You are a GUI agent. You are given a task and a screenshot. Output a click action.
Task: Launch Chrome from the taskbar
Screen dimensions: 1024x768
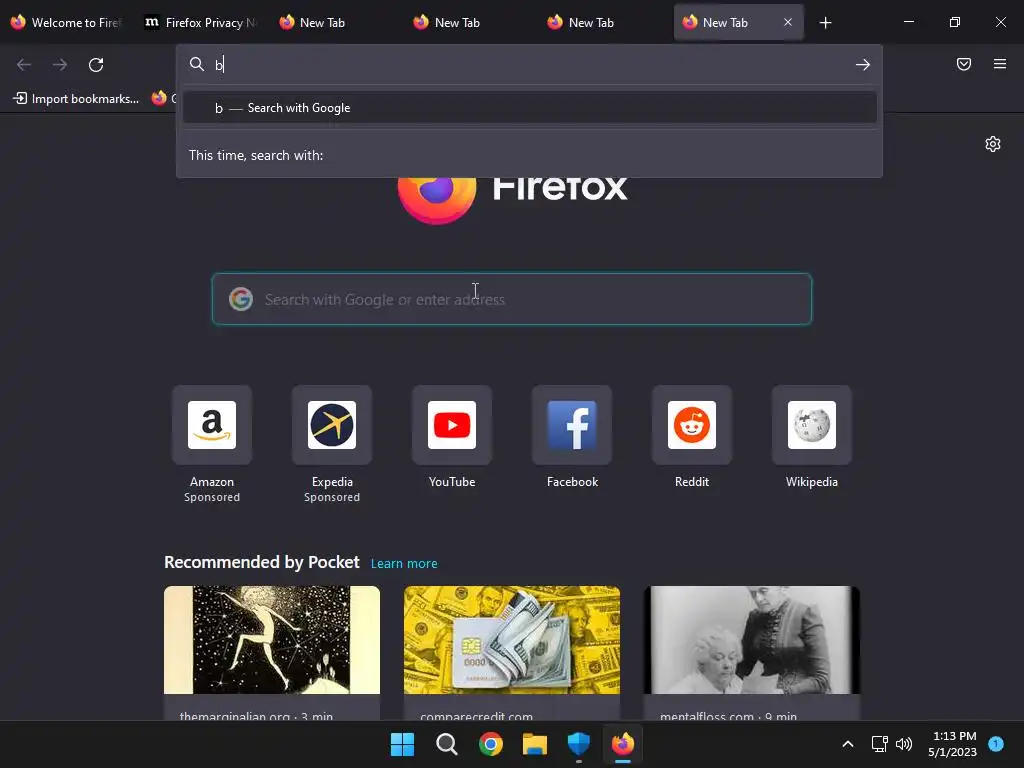coord(490,744)
